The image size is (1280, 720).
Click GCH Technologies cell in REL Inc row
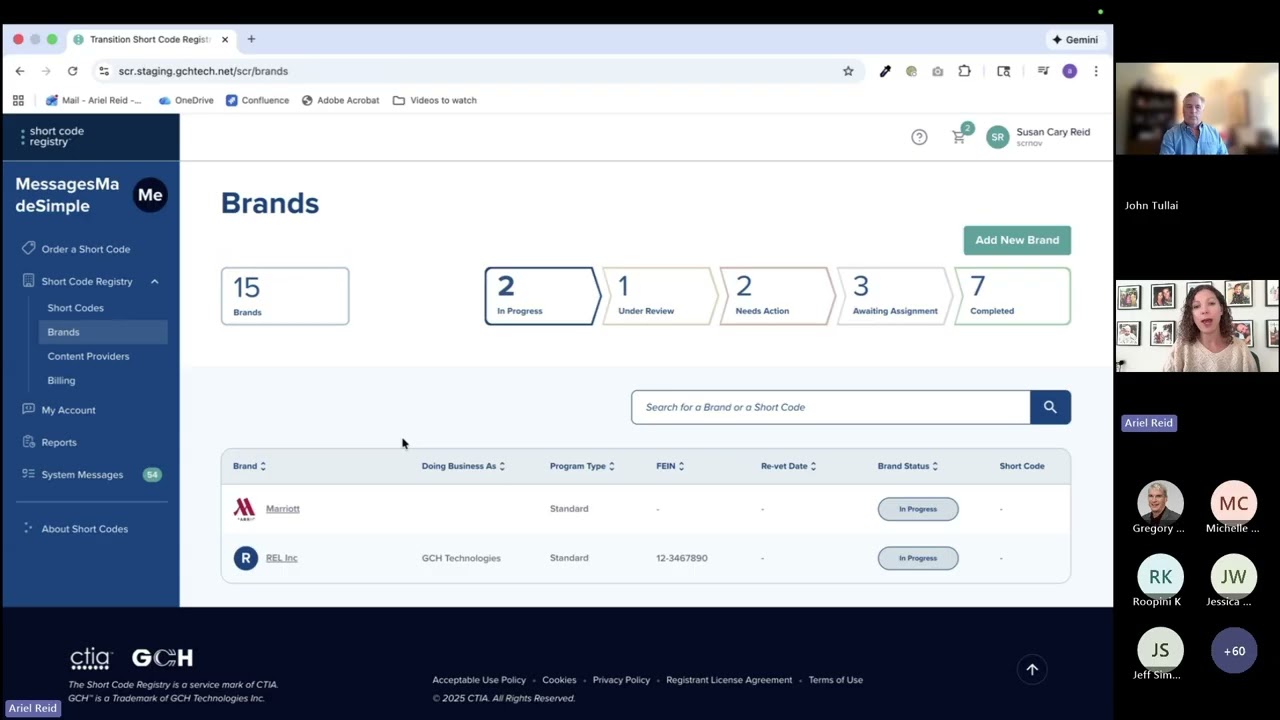pos(461,558)
